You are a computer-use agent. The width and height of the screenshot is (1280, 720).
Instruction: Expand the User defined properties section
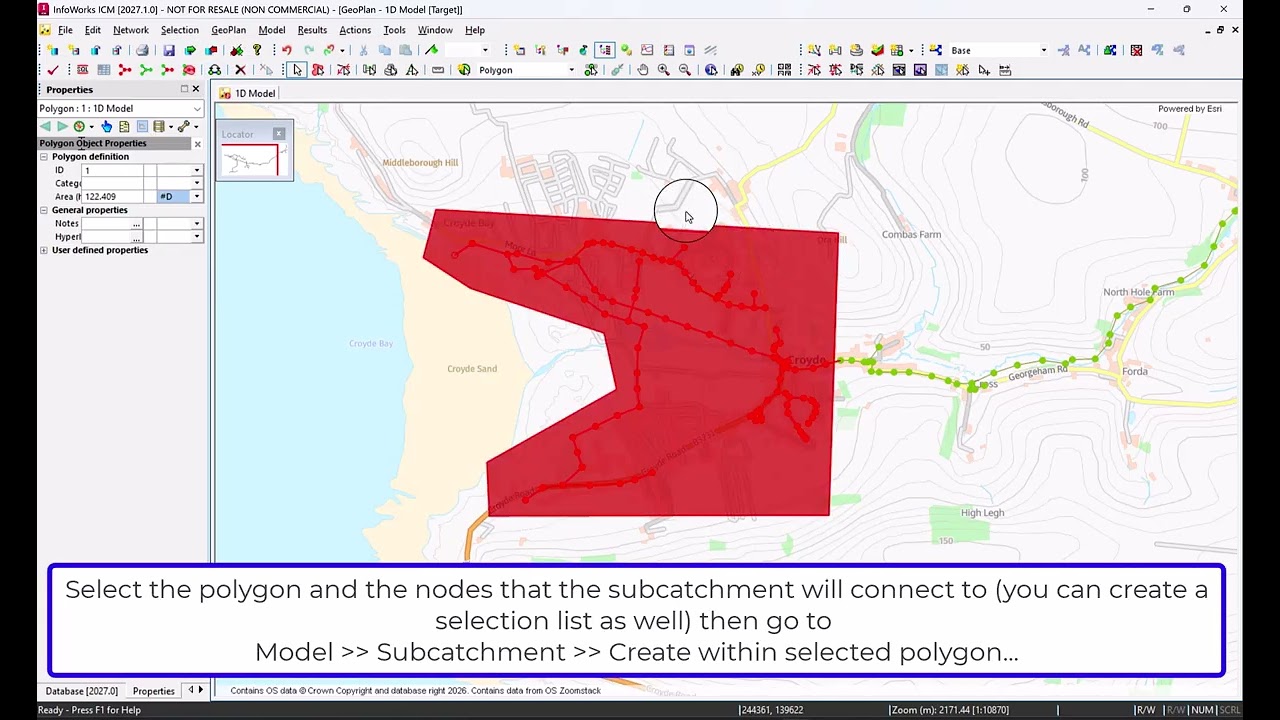(x=44, y=250)
